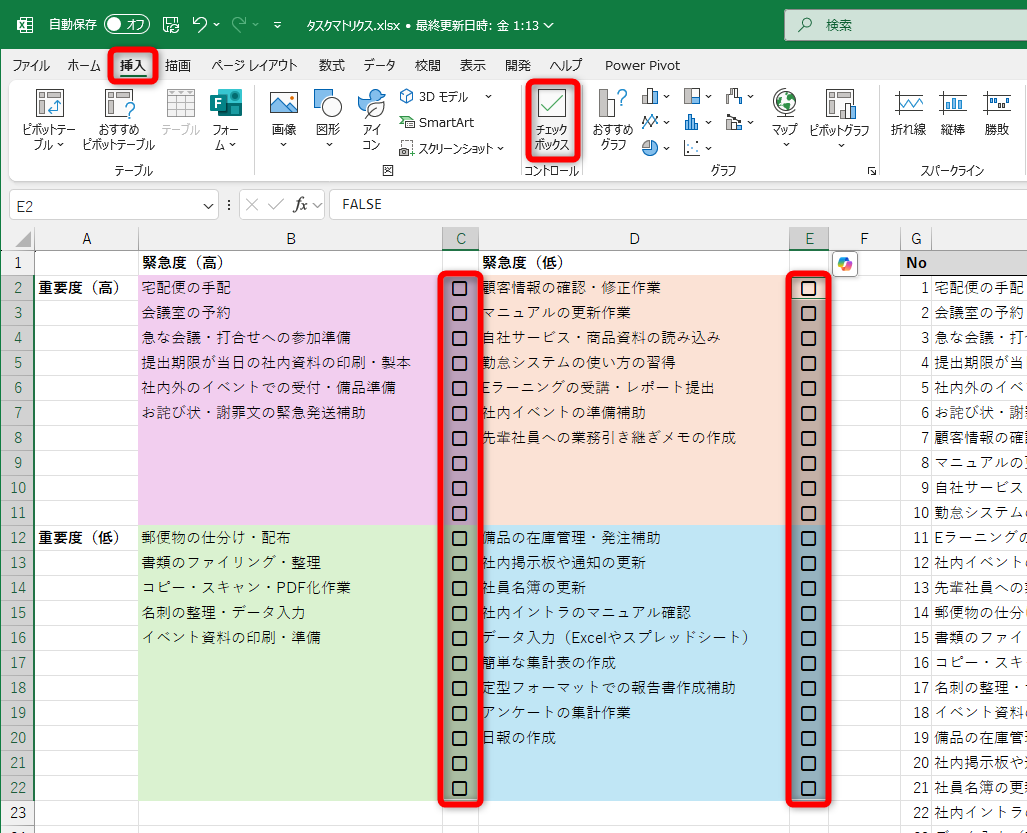The height and width of the screenshot is (833, 1027).
Task: Select the Insert (挿入) tab
Action: click(133, 65)
